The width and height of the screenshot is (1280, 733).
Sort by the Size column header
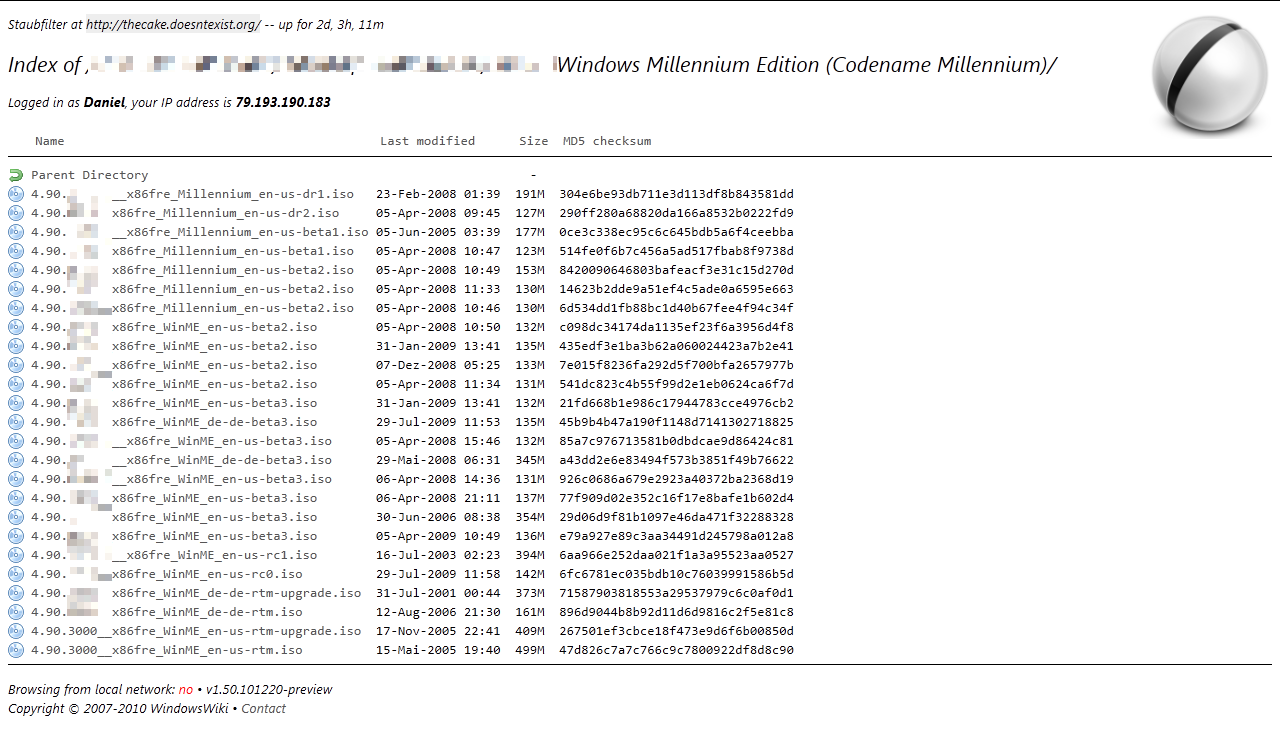pos(534,141)
